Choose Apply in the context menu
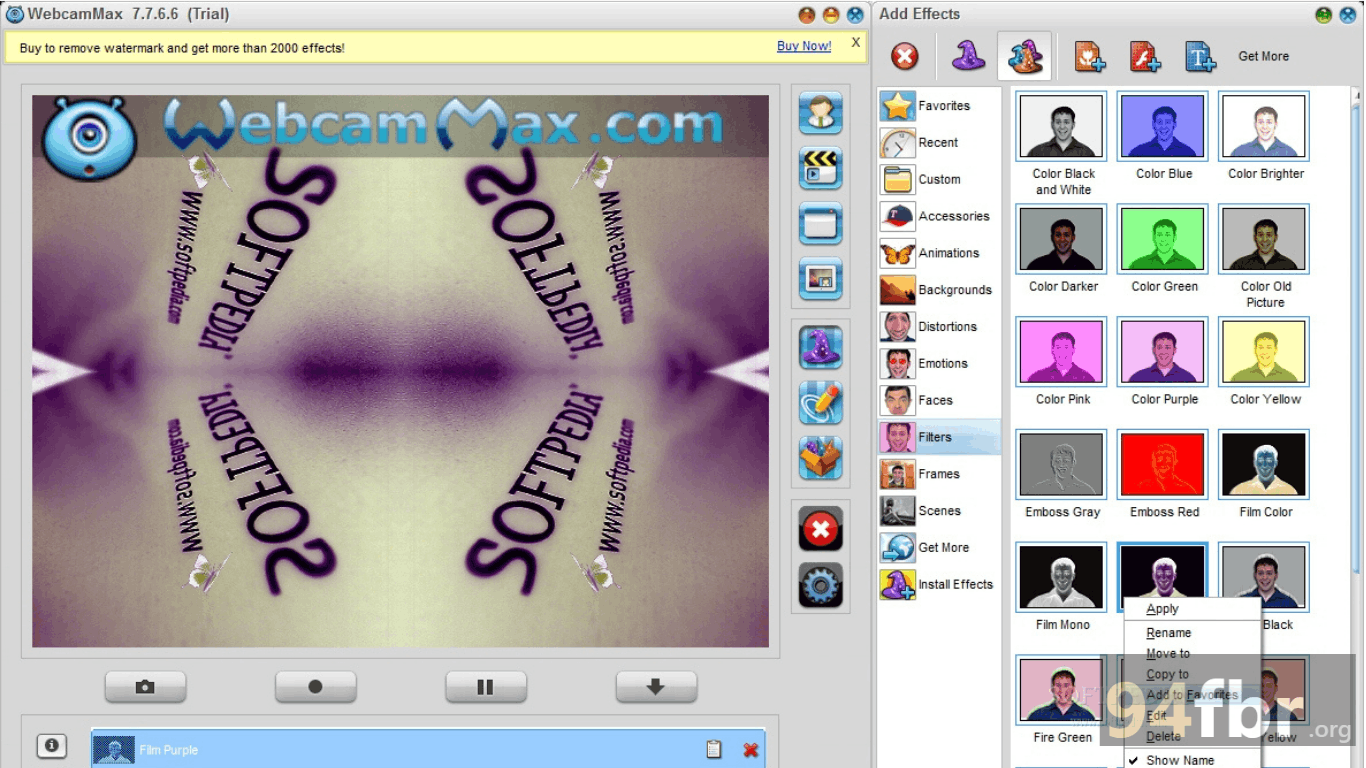The image size is (1366, 768). [x=1191, y=609]
